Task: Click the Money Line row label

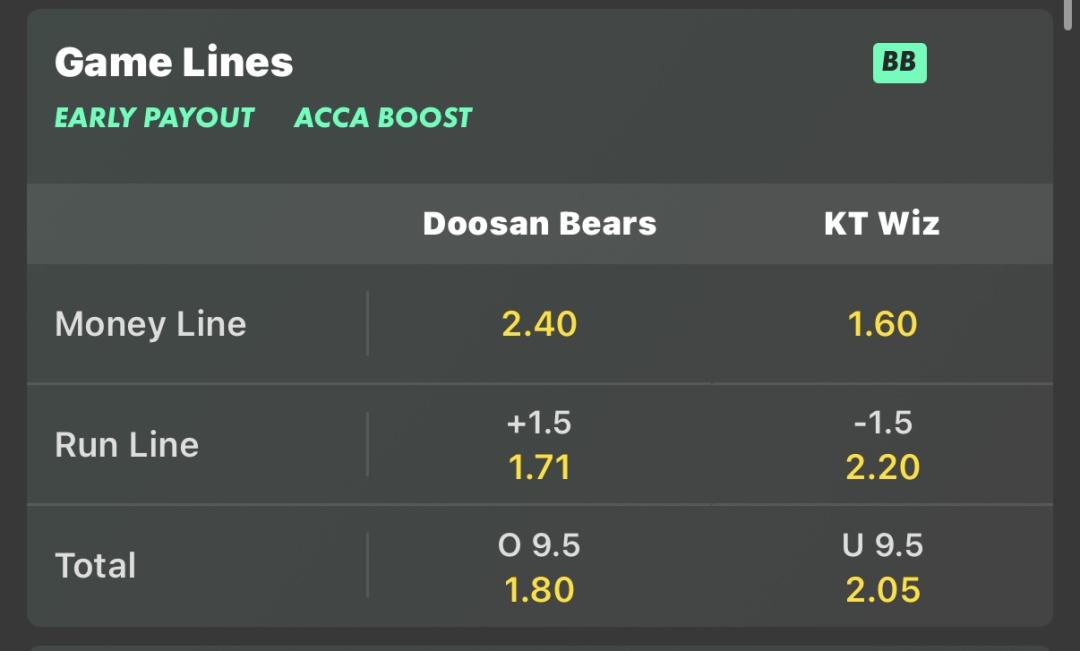Action: click(x=150, y=324)
